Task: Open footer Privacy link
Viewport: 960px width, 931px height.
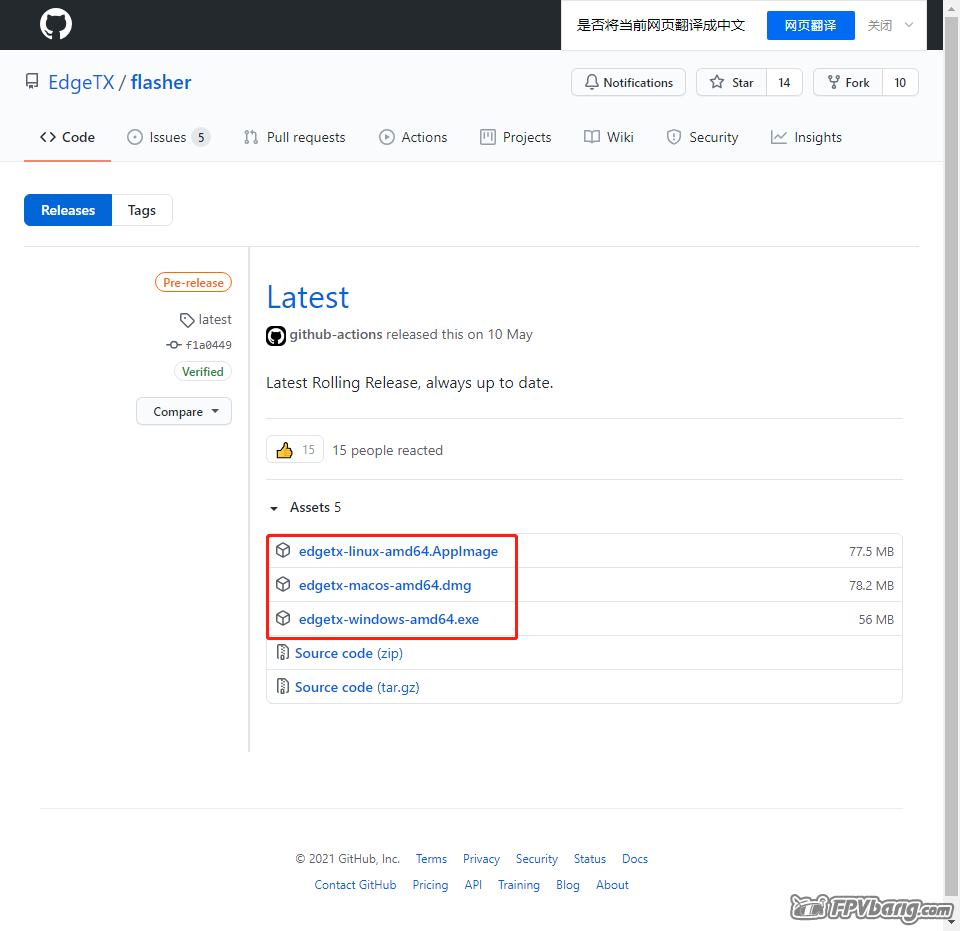Action: tap(481, 859)
